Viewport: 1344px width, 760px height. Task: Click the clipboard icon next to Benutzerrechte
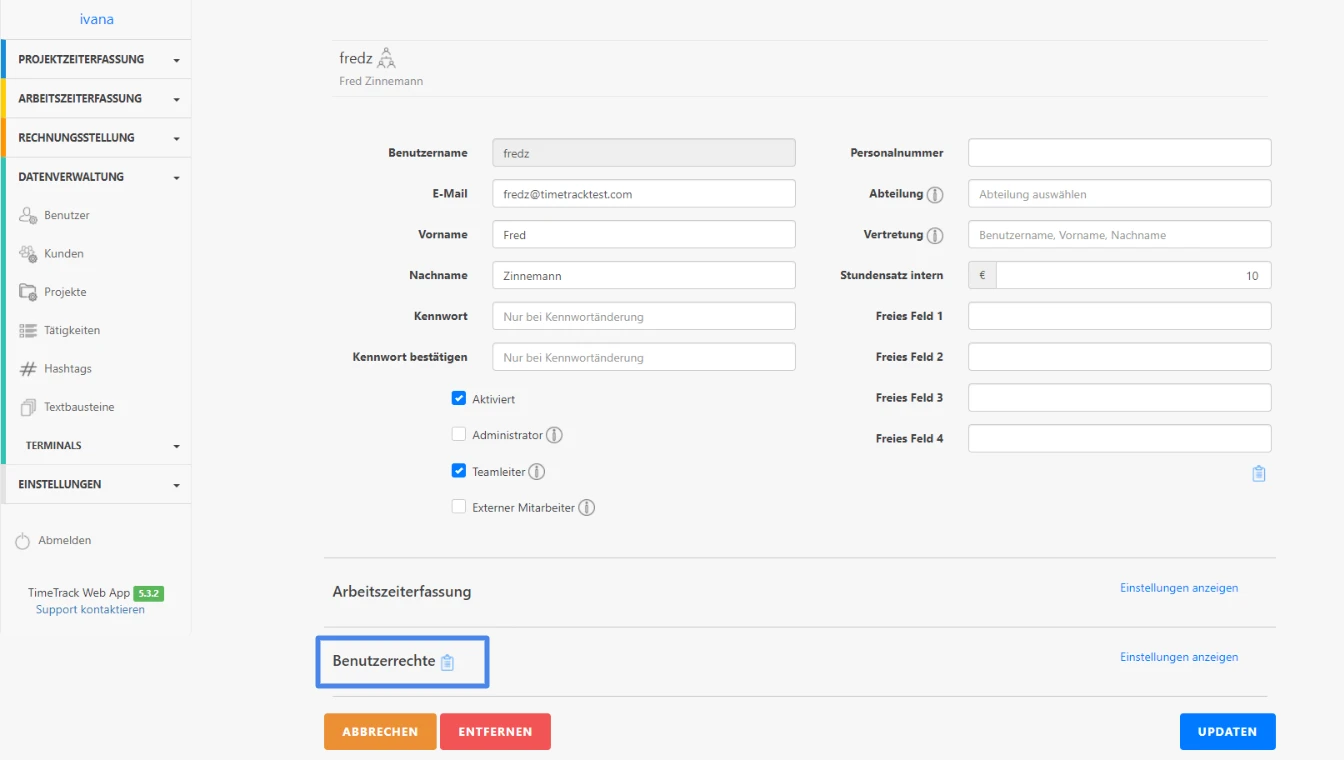[448, 662]
